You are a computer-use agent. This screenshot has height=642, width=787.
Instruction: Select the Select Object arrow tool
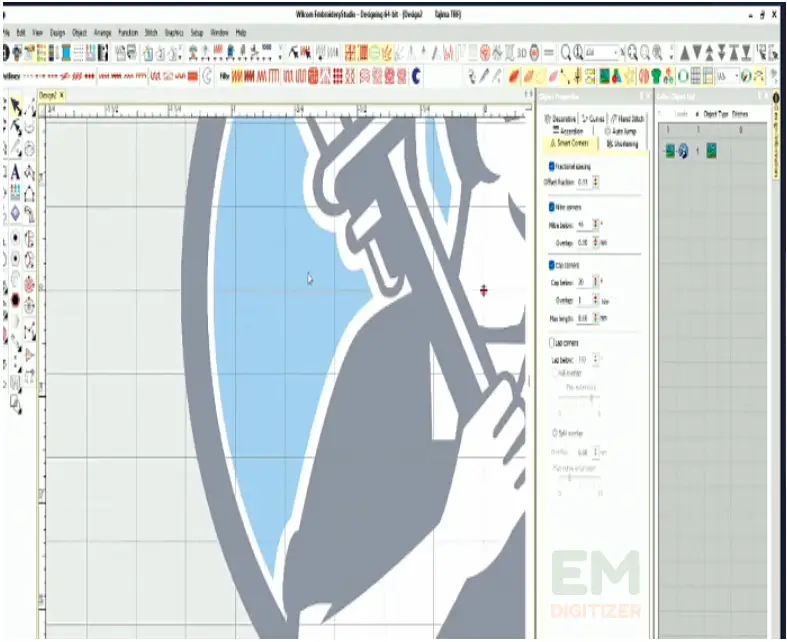pyautogui.click(x=16, y=106)
